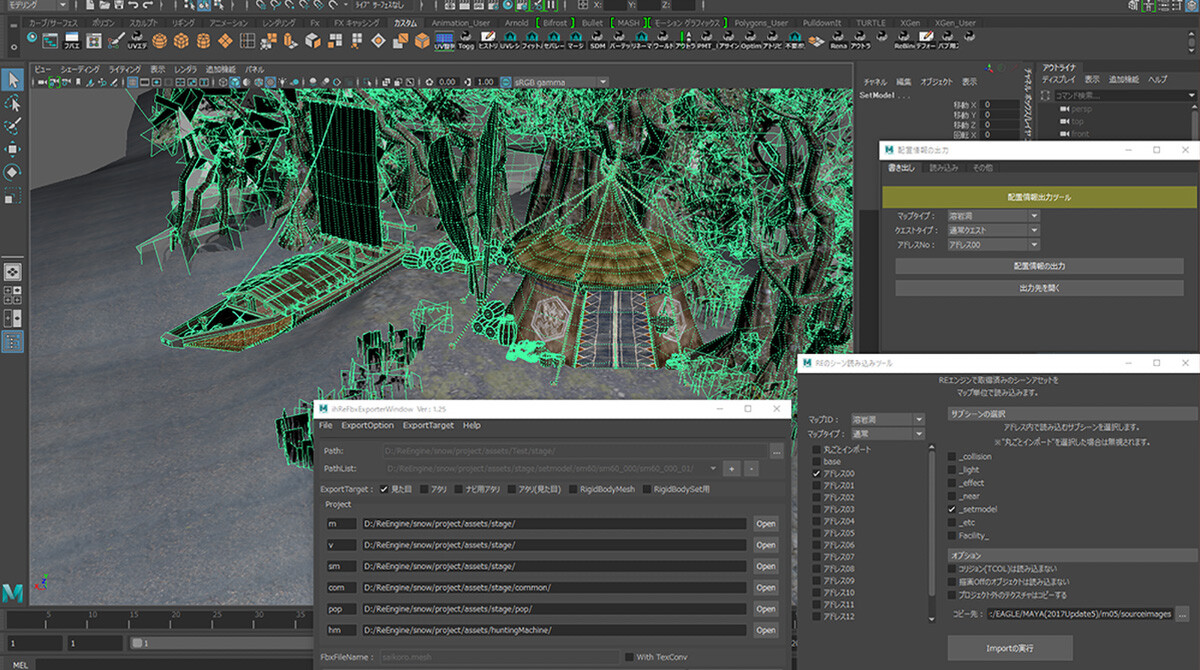Click the ヒストリ shelf icon
This screenshot has height=670, width=1200.
tap(488, 40)
